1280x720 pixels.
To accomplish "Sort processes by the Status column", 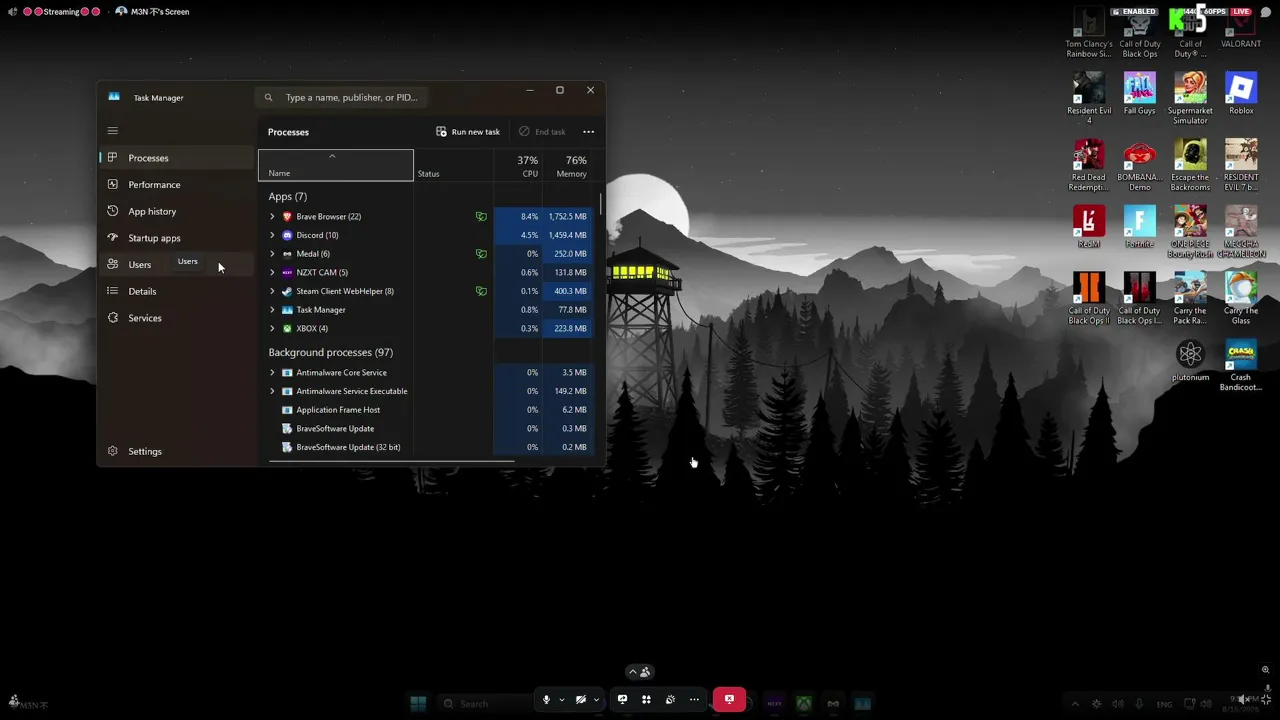I will [453, 166].
